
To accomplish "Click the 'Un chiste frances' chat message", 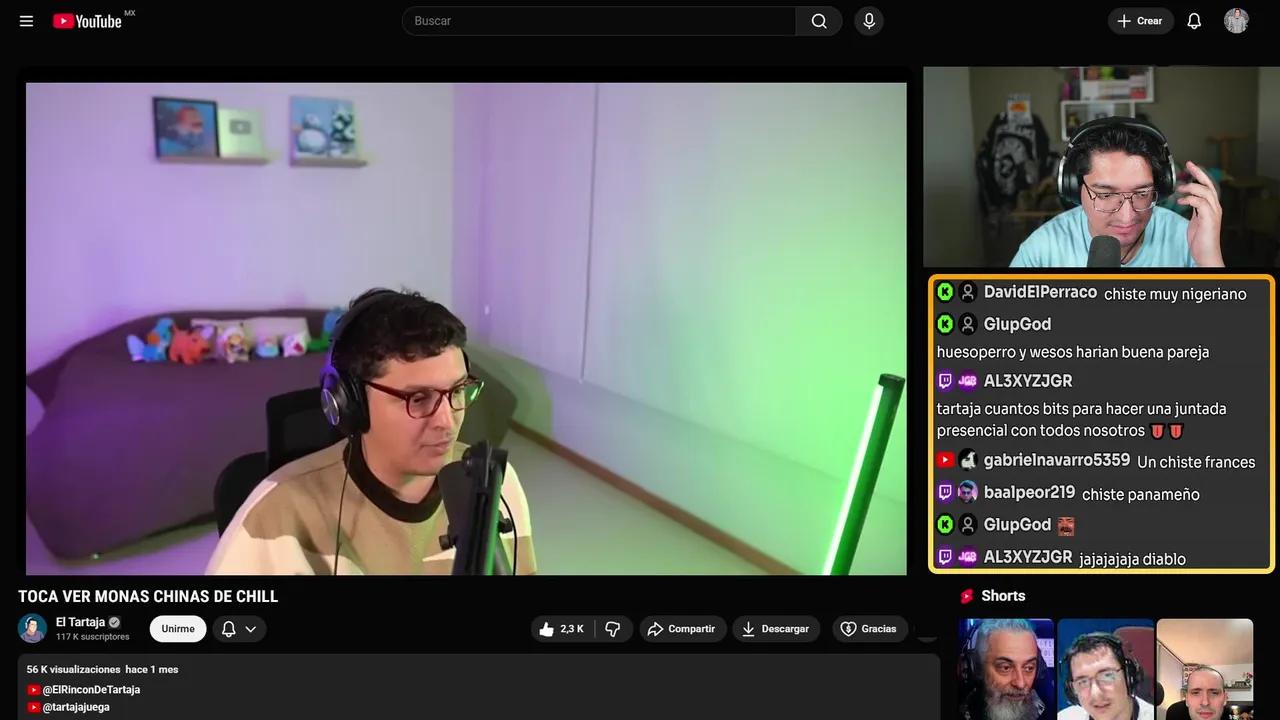I will coord(1196,462).
